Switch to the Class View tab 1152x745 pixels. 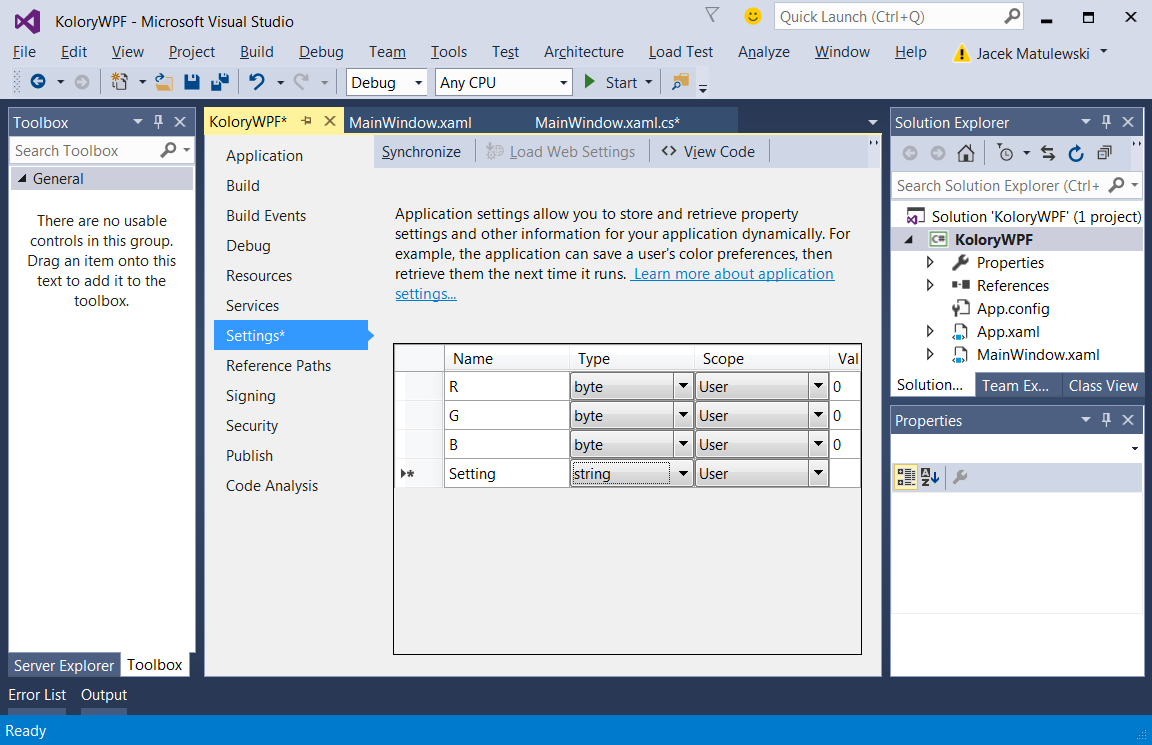(1103, 386)
